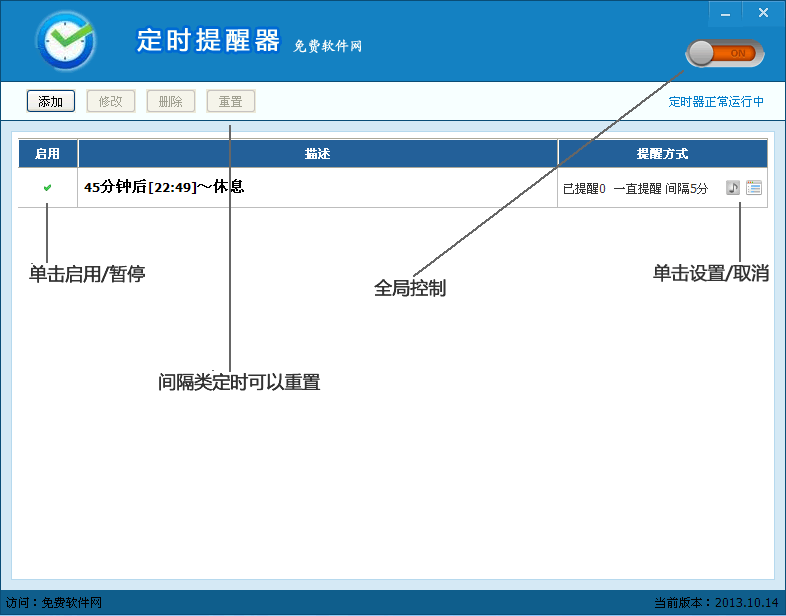The width and height of the screenshot is (786, 616).
Task: Click the clock logo with green checkmark
Action: [x=65, y=40]
